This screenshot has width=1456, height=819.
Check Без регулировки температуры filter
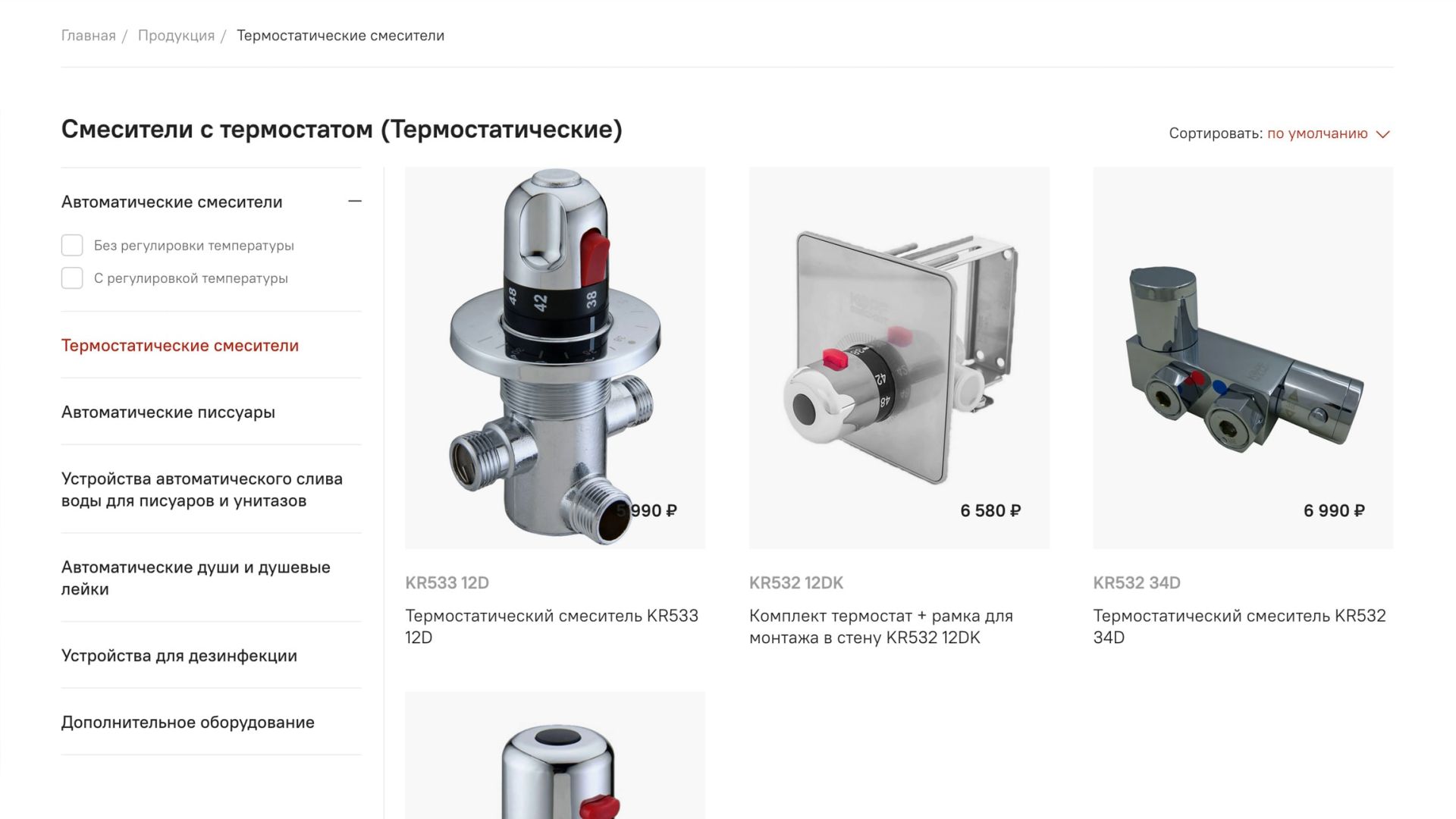click(x=72, y=246)
